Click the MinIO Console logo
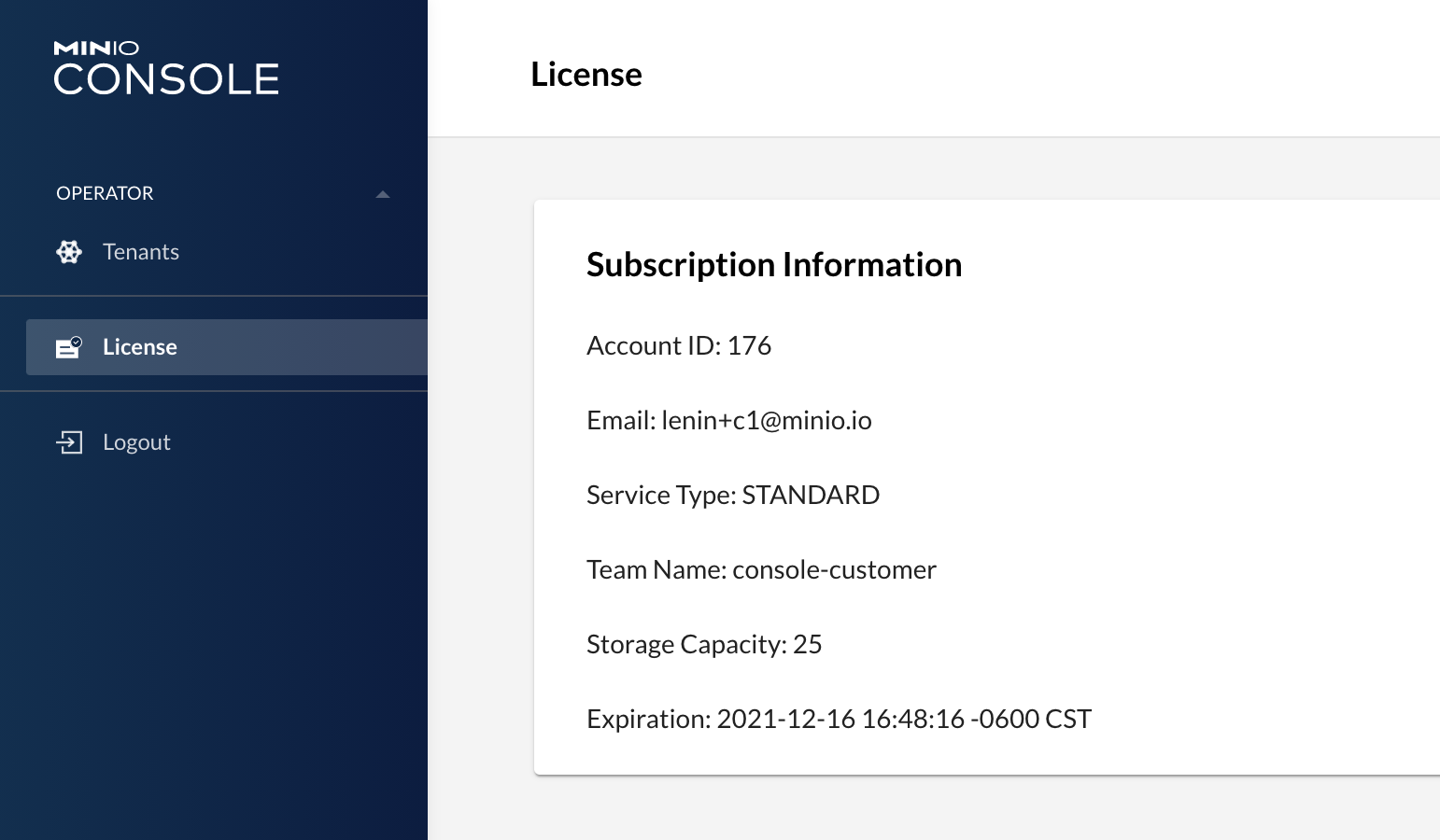Viewport: 1440px width, 840px height. coord(166,68)
